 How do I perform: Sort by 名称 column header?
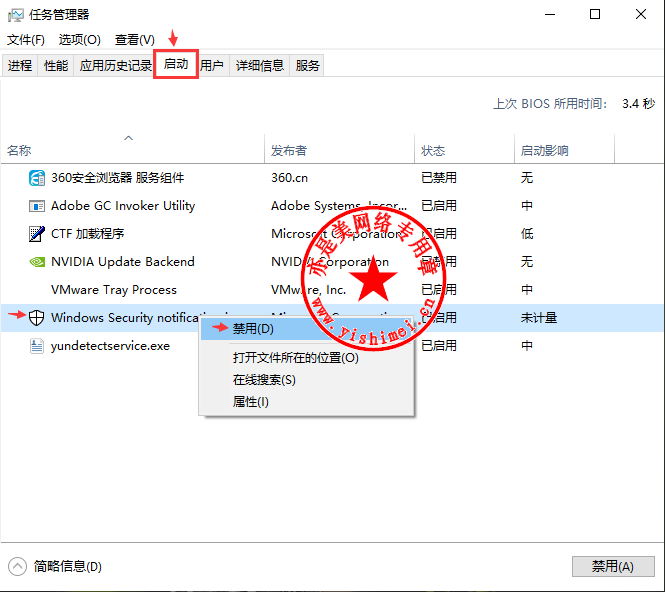pos(20,151)
